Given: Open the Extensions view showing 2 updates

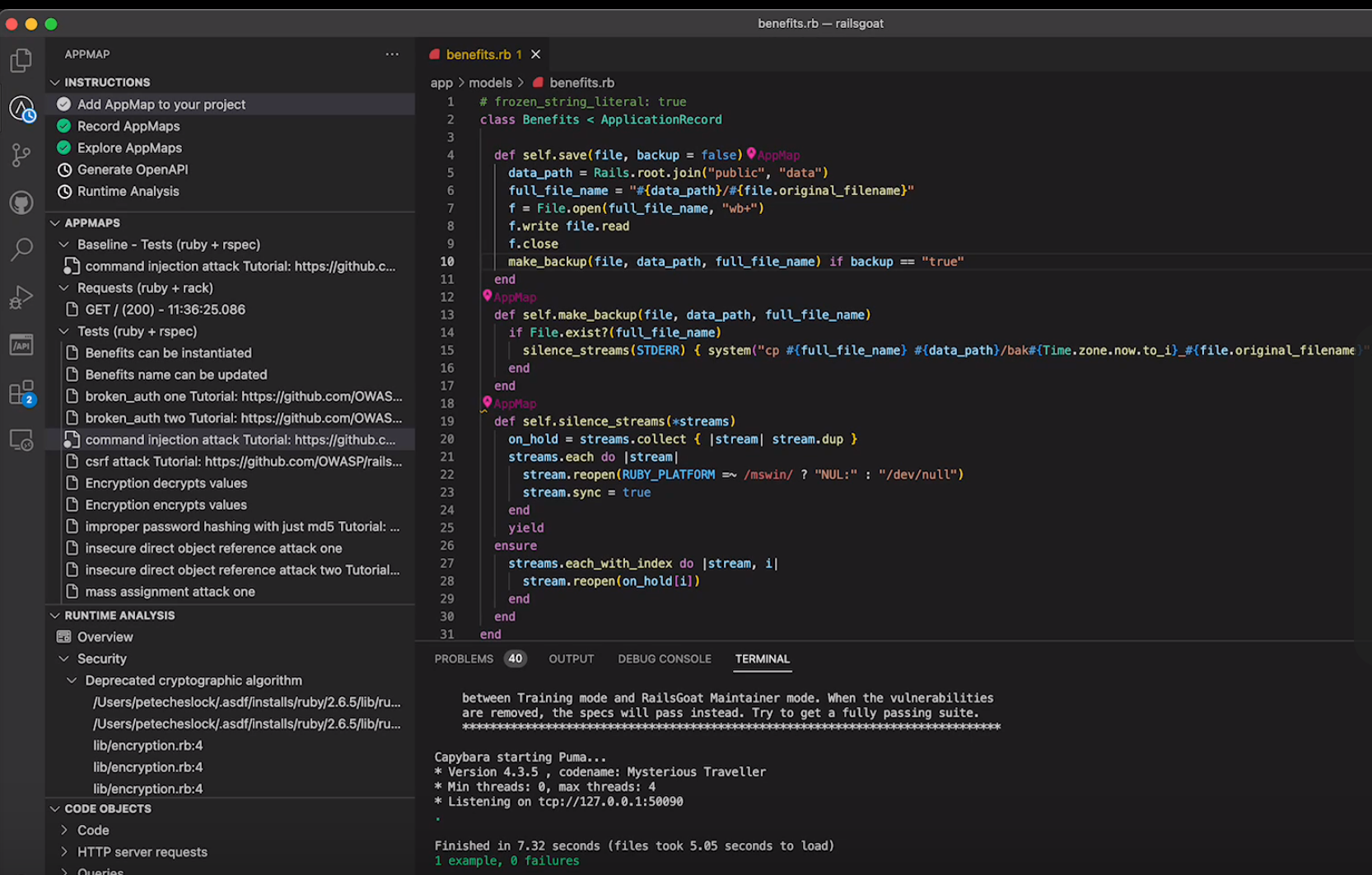Looking at the screenshot, I should coord(21,392).
